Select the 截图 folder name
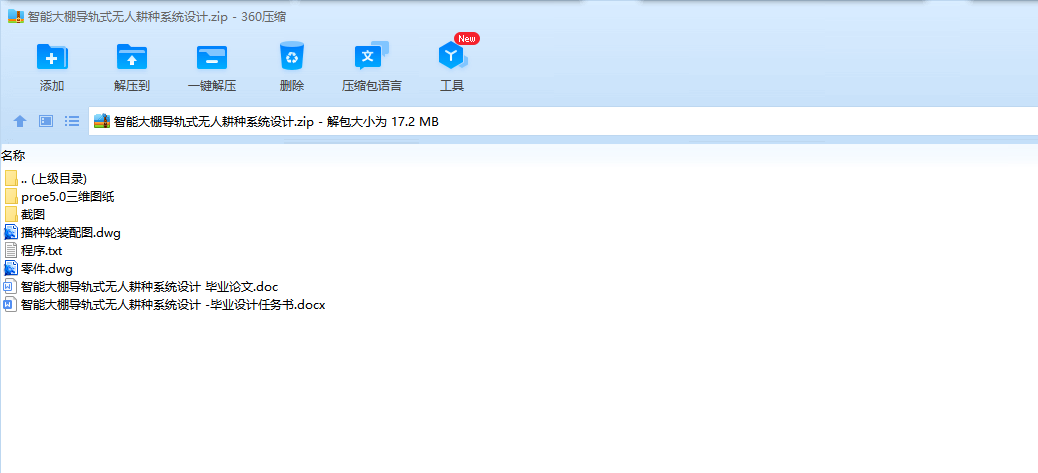The height and width of the screenshot is (473, 1038). [x=33, y=214]
